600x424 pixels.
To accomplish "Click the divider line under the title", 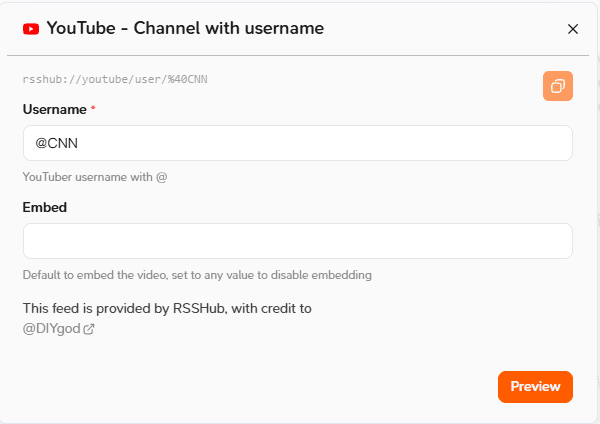I will click(x=298, y=55).
